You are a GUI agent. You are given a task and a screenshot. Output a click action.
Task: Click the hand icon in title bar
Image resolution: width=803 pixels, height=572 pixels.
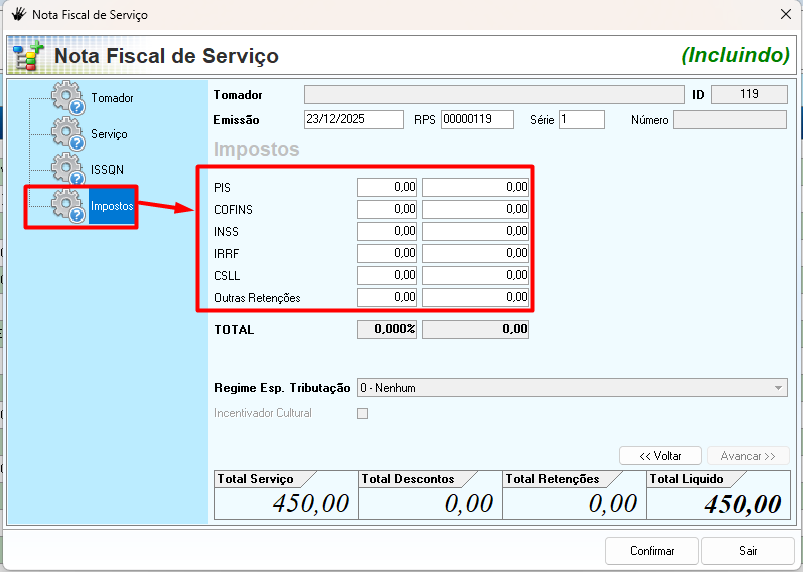pyautogui.click(x=18, y=14)
